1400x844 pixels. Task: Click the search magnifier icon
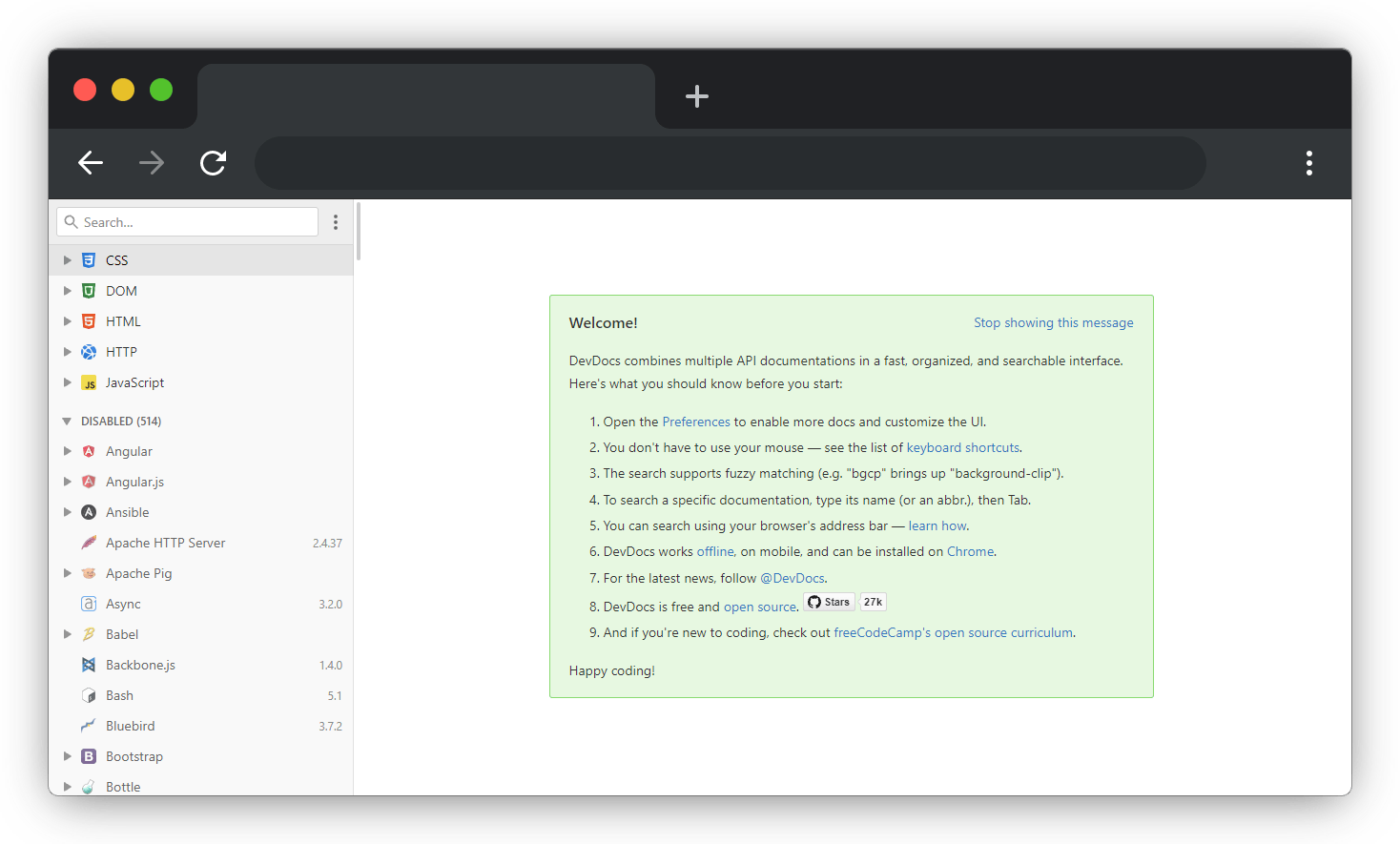click(71, 221)
